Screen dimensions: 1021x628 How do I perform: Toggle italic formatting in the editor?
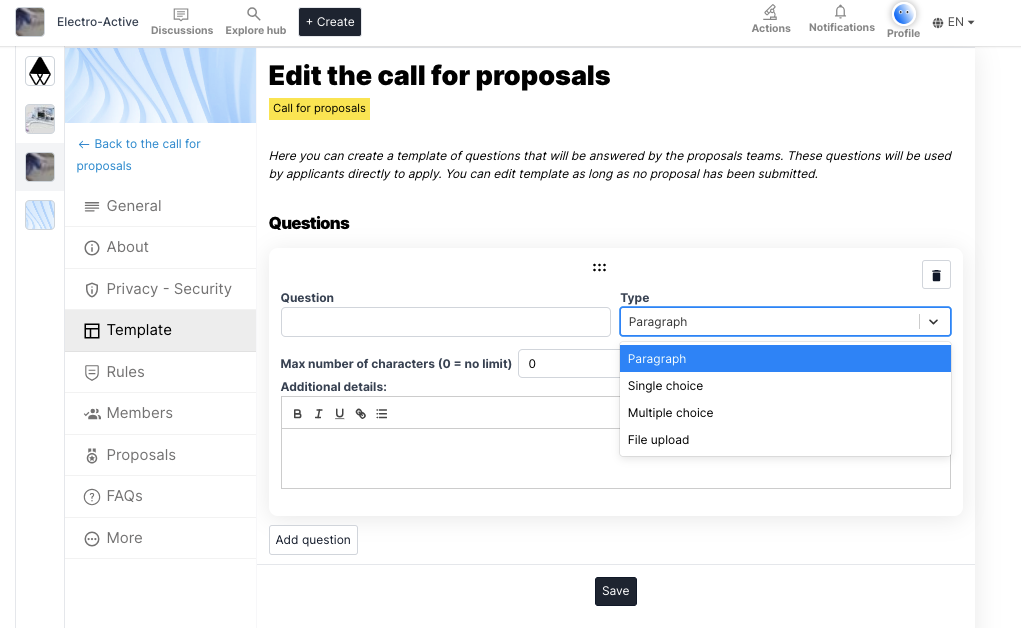coord(318,414)
